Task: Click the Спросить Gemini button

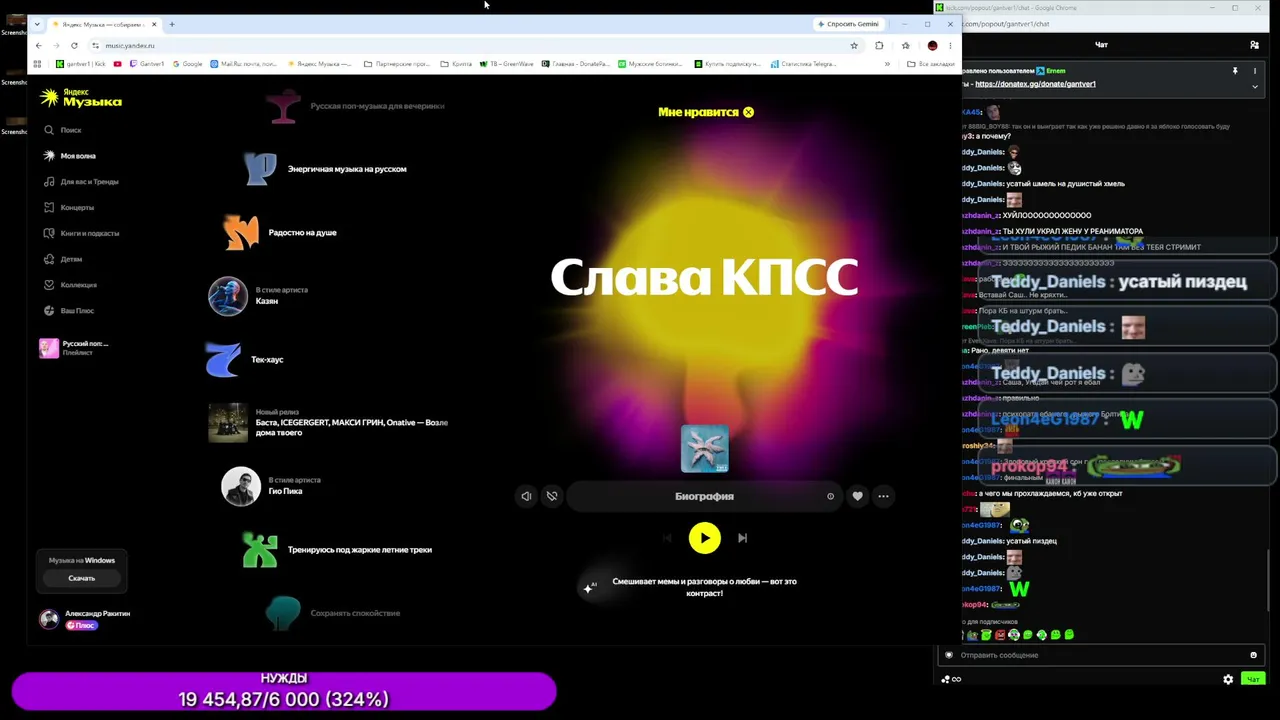Action: [x=848, y=24]
